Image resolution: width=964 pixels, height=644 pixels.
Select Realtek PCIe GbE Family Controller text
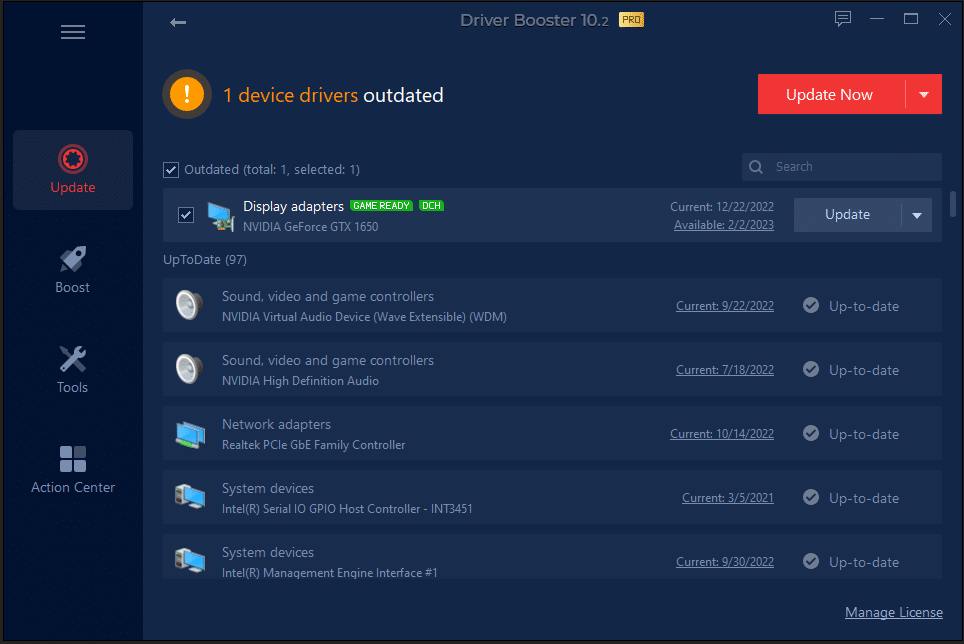(314, 445)
